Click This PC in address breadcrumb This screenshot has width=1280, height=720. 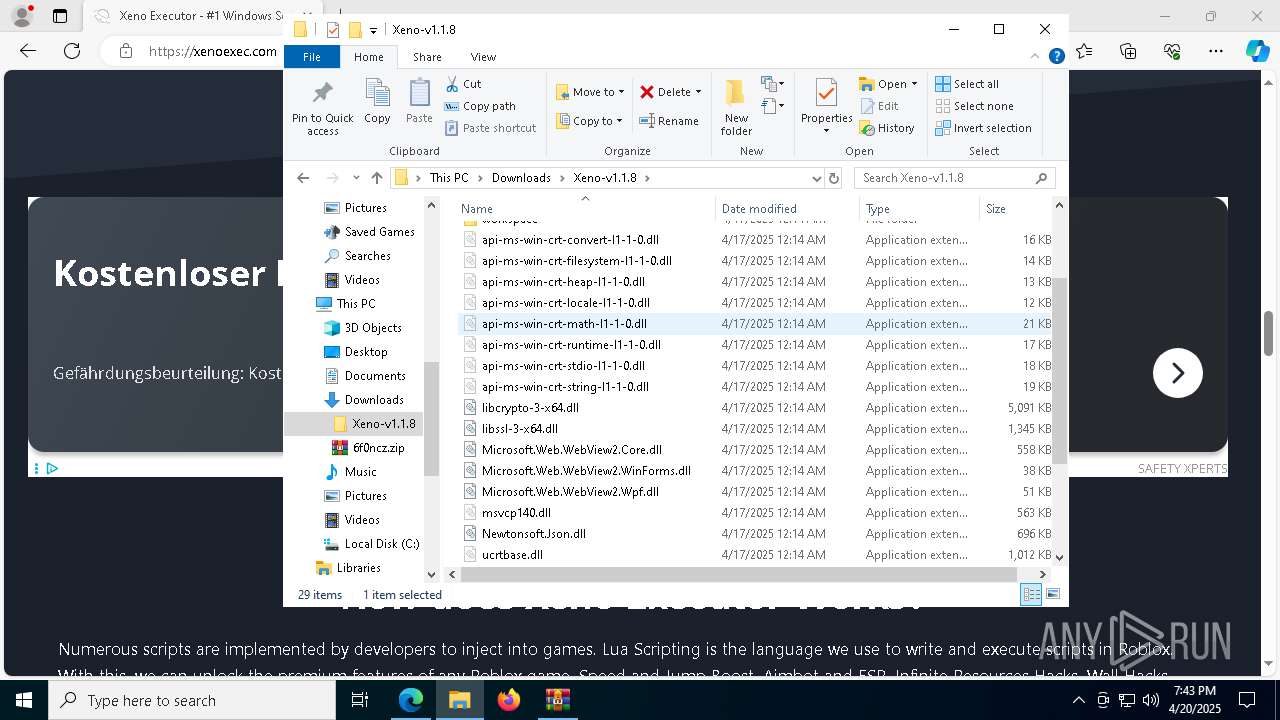tap(448, 178)
